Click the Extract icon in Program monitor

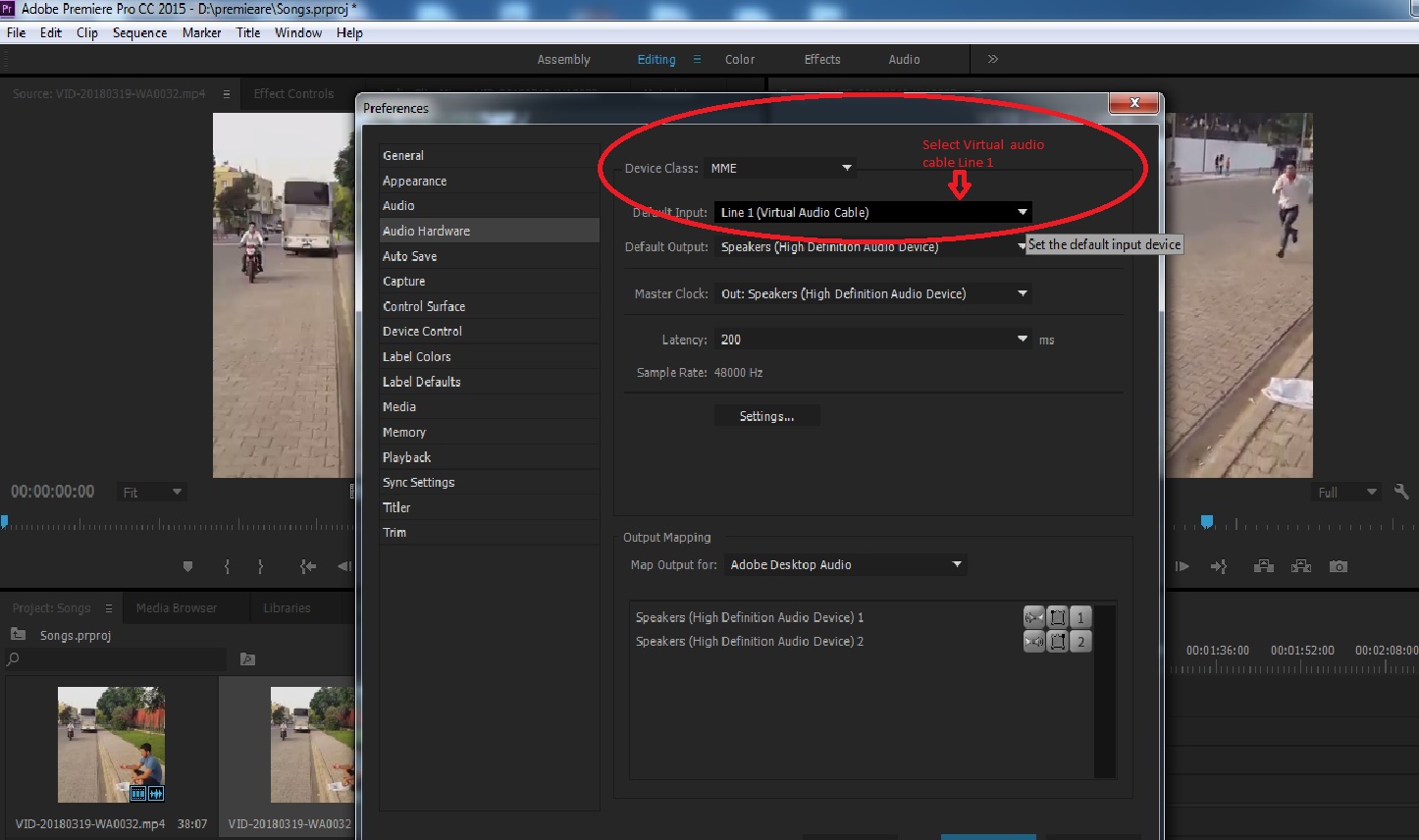[1301, 566]
